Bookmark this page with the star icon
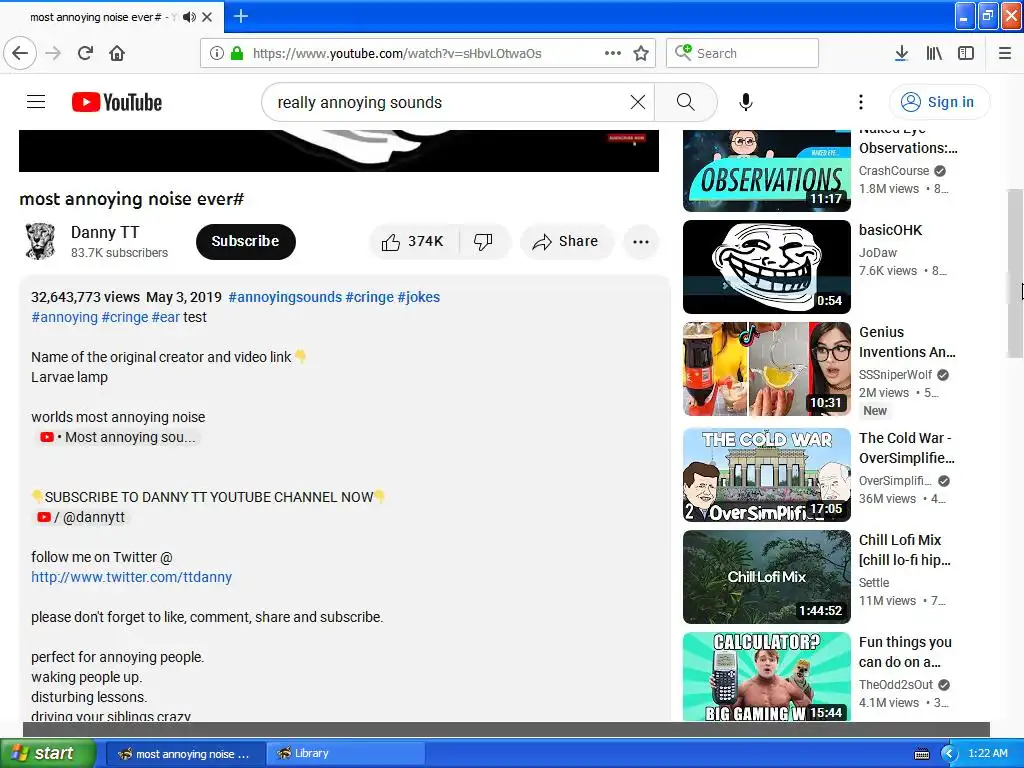 pos(641,53)
